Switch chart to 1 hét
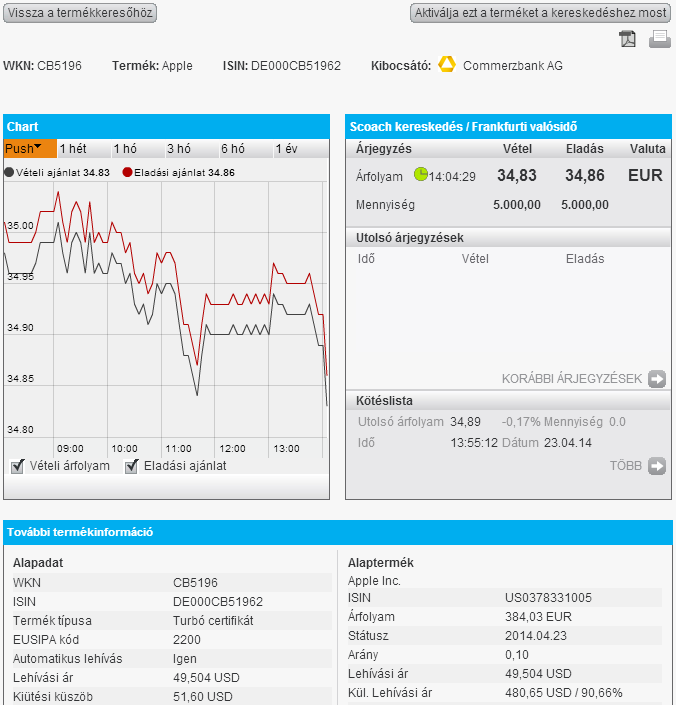 pos(84,148)
